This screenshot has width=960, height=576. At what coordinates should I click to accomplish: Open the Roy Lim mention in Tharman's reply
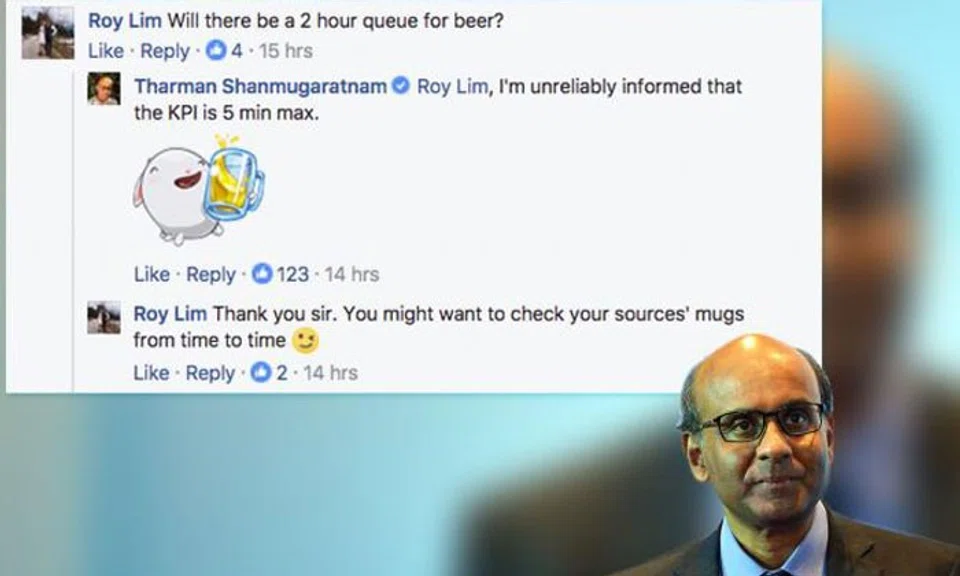pyautogui.click(x=452, y=86)
